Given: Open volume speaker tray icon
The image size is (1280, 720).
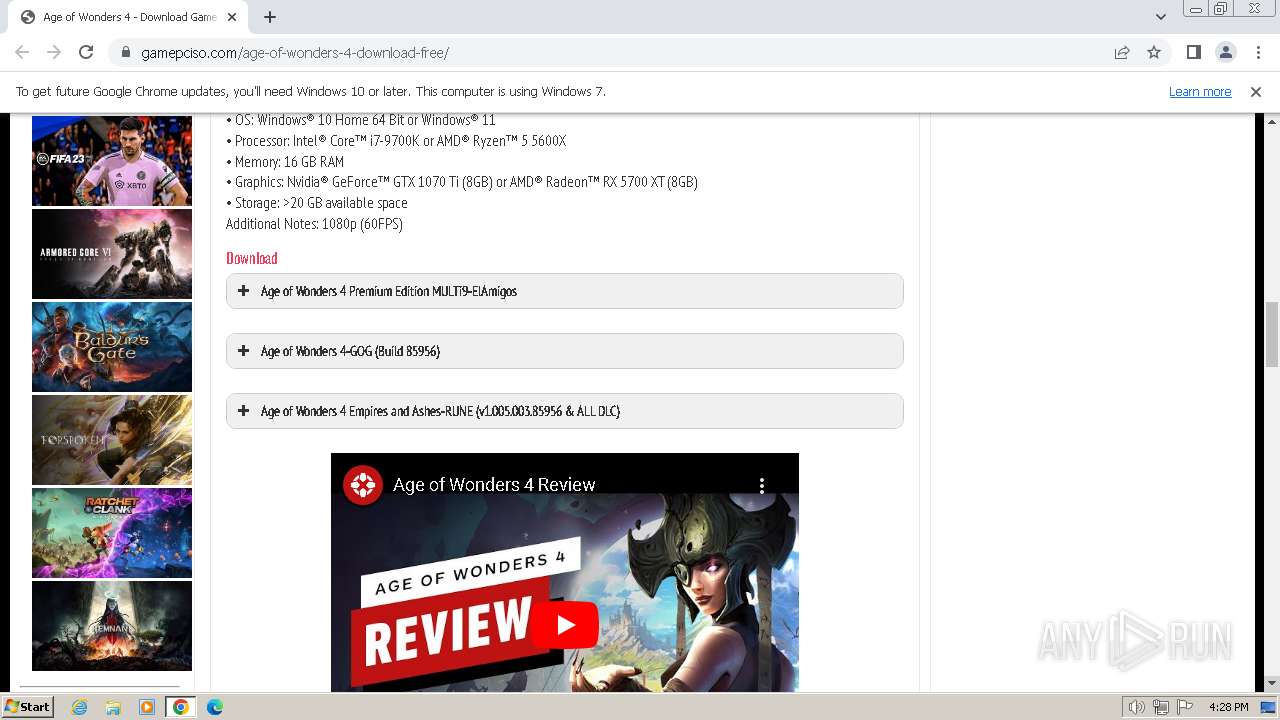Looking at the screenshot, I should click(x=1137, y=707).
